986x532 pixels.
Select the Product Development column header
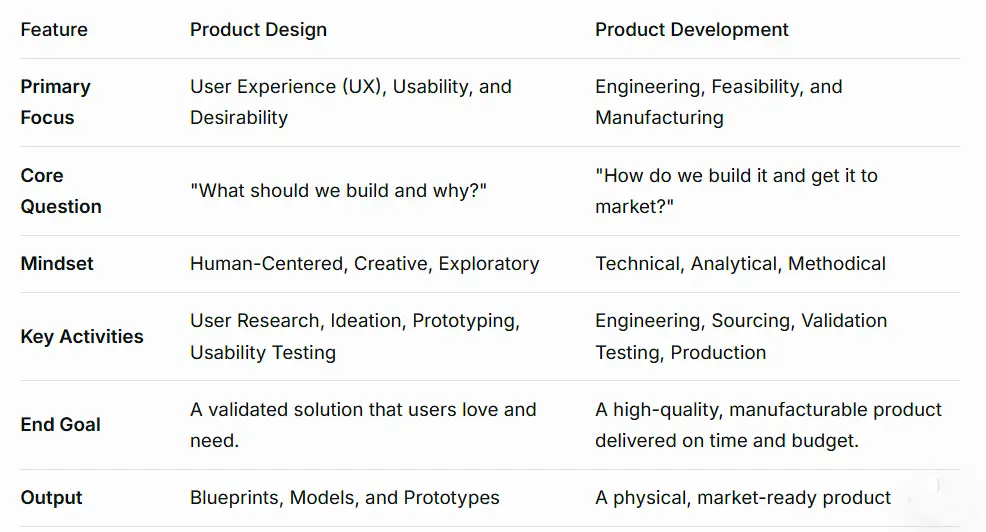(691, 30)
